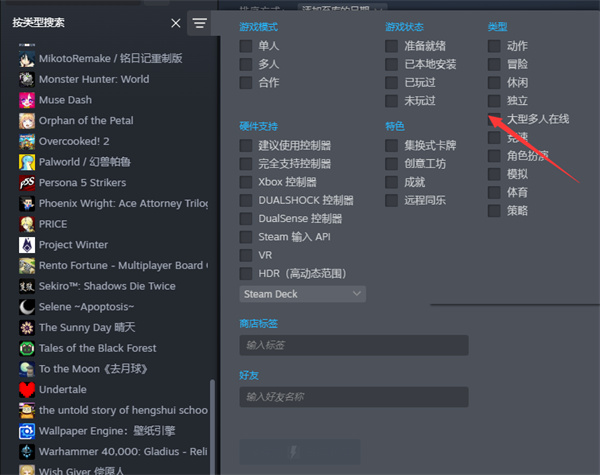
Task: Enable 完全支持控制器 hardware filter
Action: (246, 164)
